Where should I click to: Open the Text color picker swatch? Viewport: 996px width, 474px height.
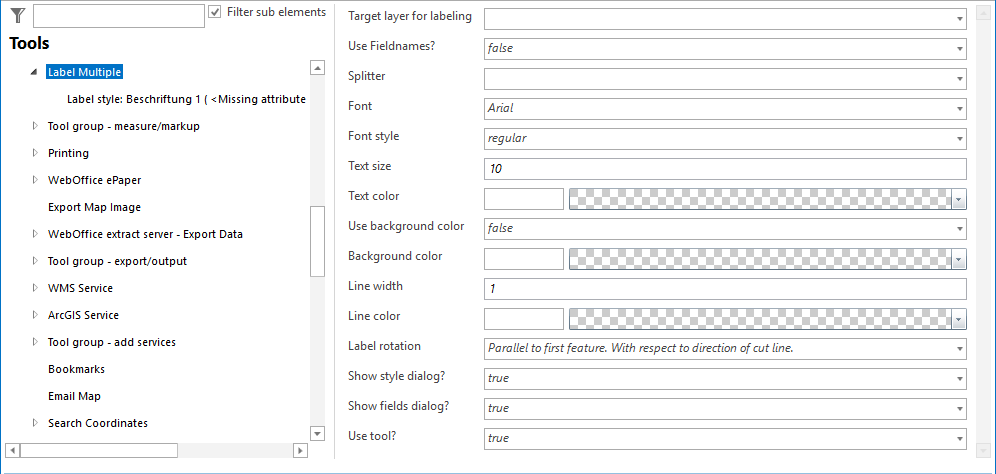pyautogui.click(x=524, y=198)
